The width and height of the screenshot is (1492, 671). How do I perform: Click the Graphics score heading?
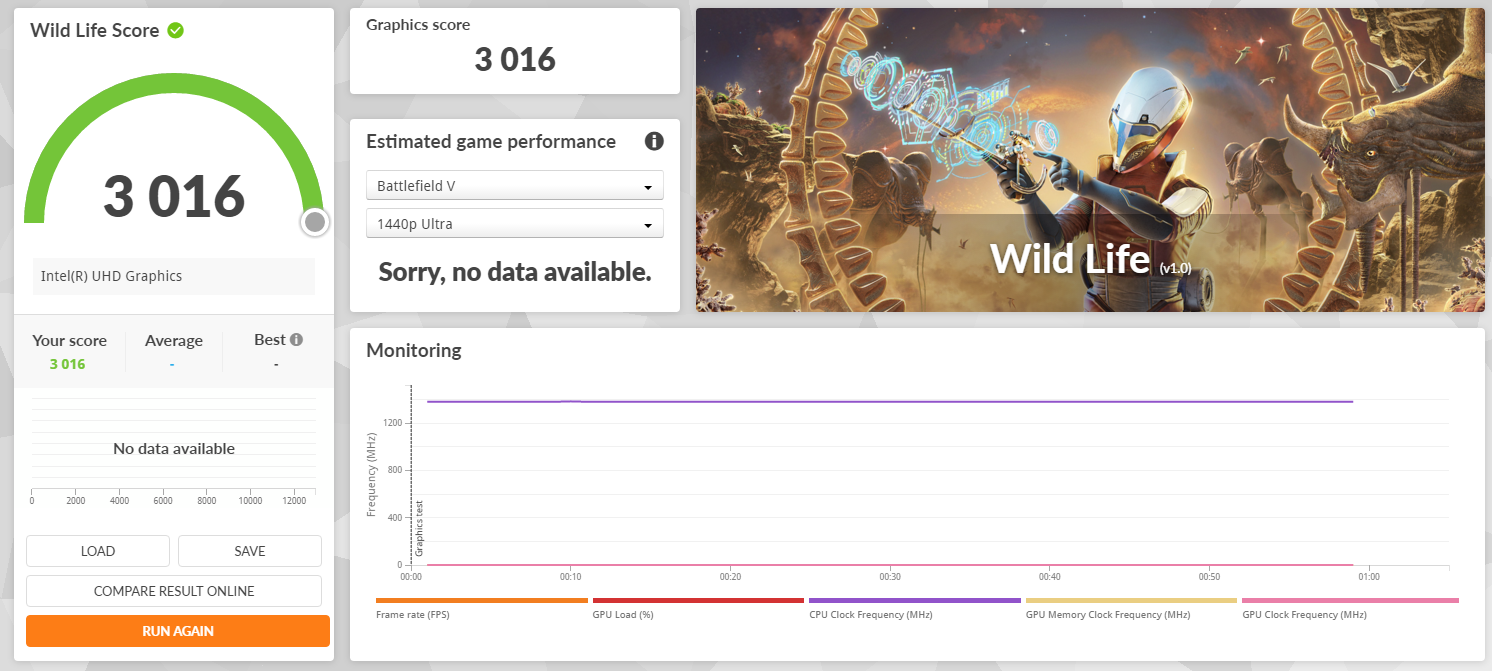pos(418,25)
